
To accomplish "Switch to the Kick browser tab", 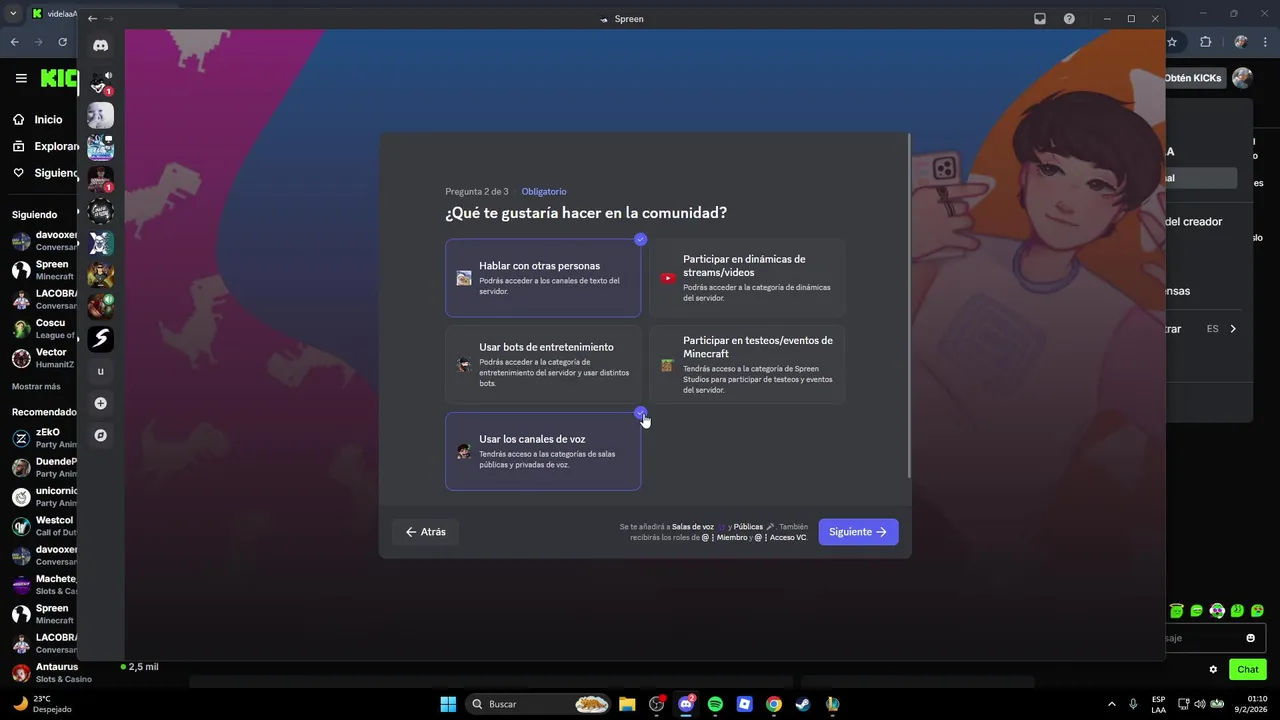I will [x=52, y=13].
